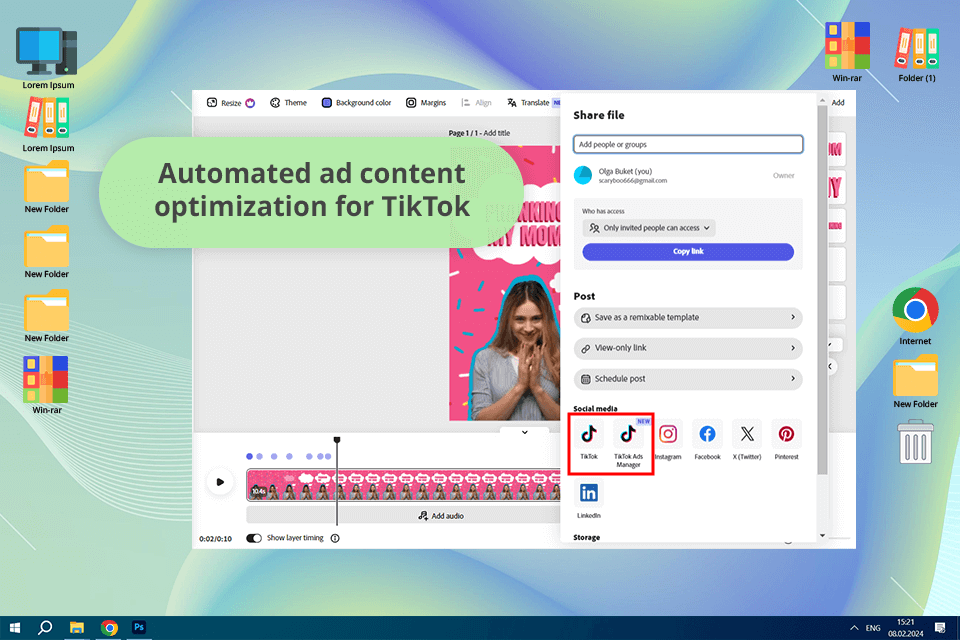
Task: Open the Resize tool in toolbar
Action: click(x=230, y=103)
